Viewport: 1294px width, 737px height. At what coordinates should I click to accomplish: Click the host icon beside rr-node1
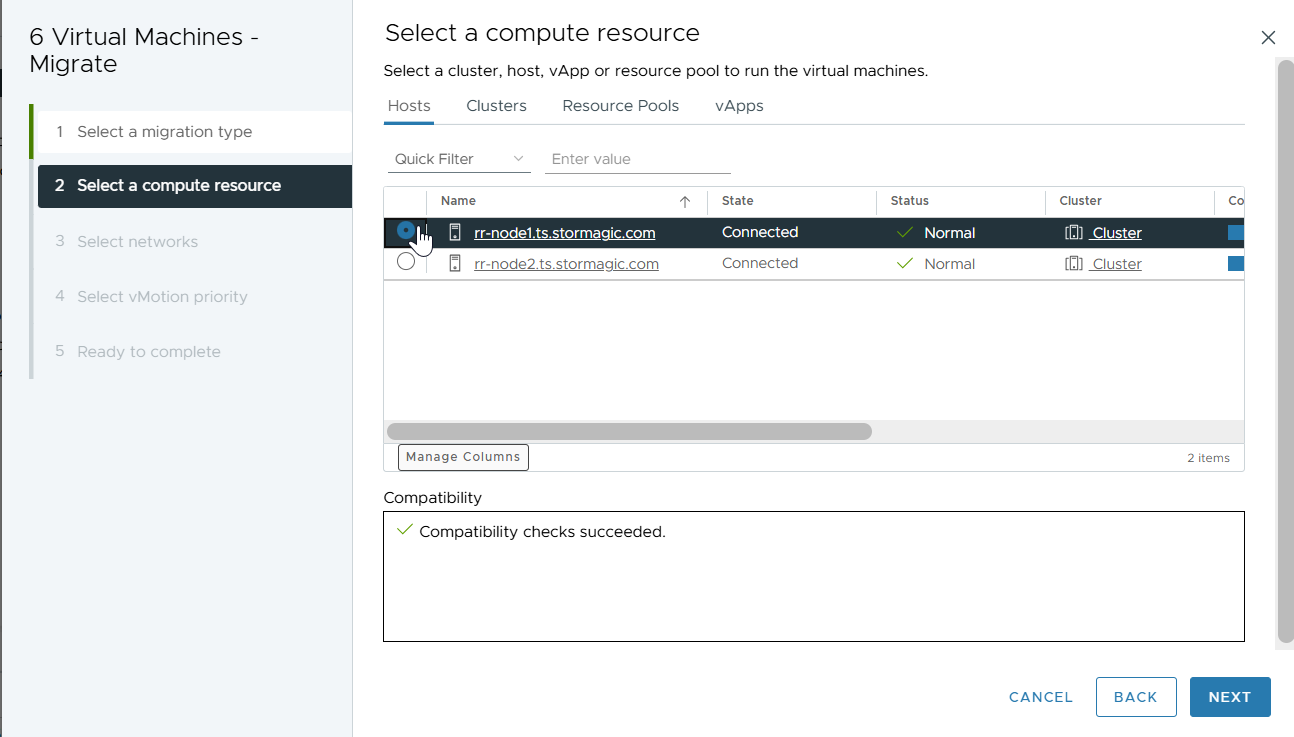[x=455, y=233]
